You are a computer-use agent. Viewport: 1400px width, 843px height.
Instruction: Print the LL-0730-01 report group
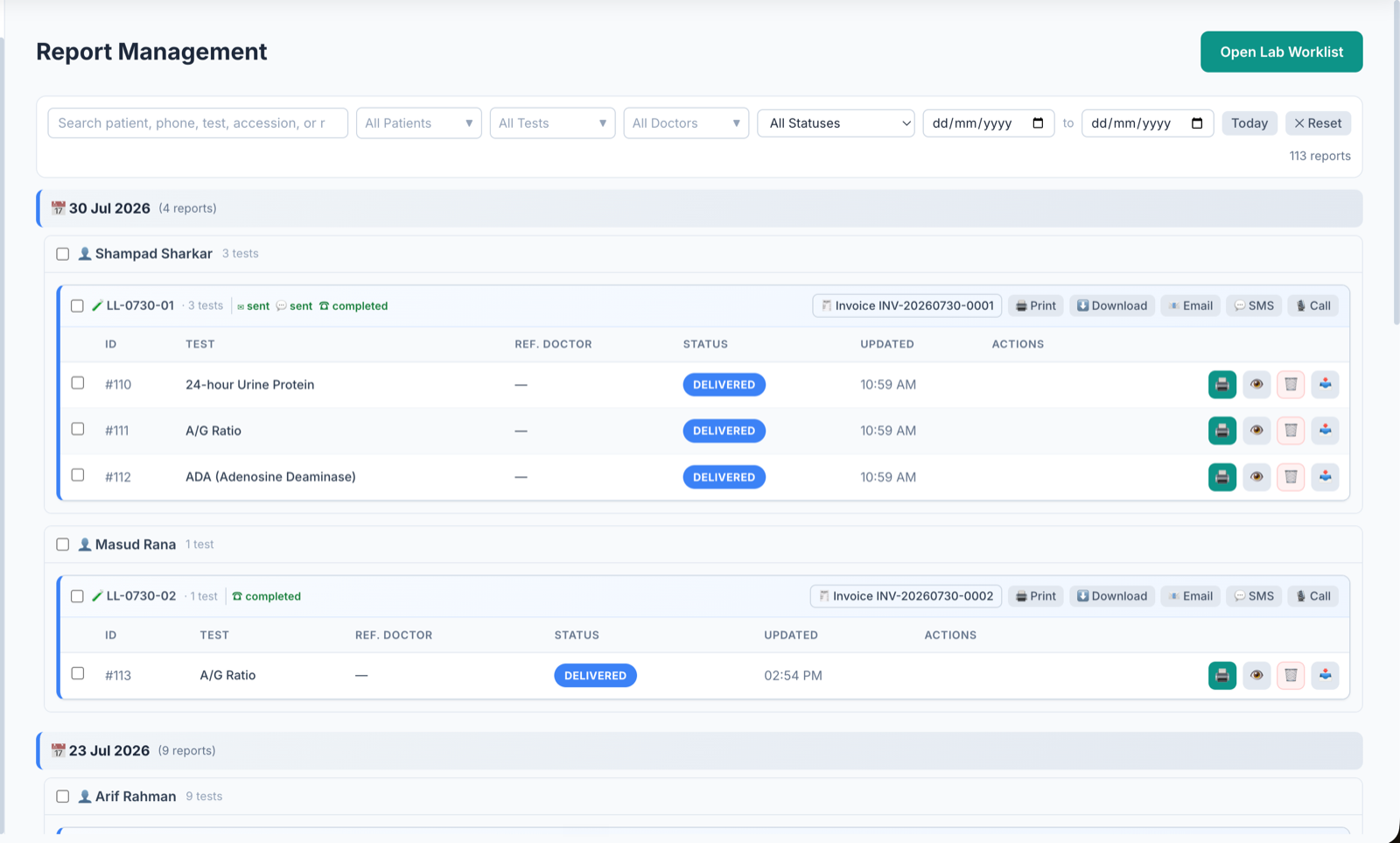[1036, 306]
